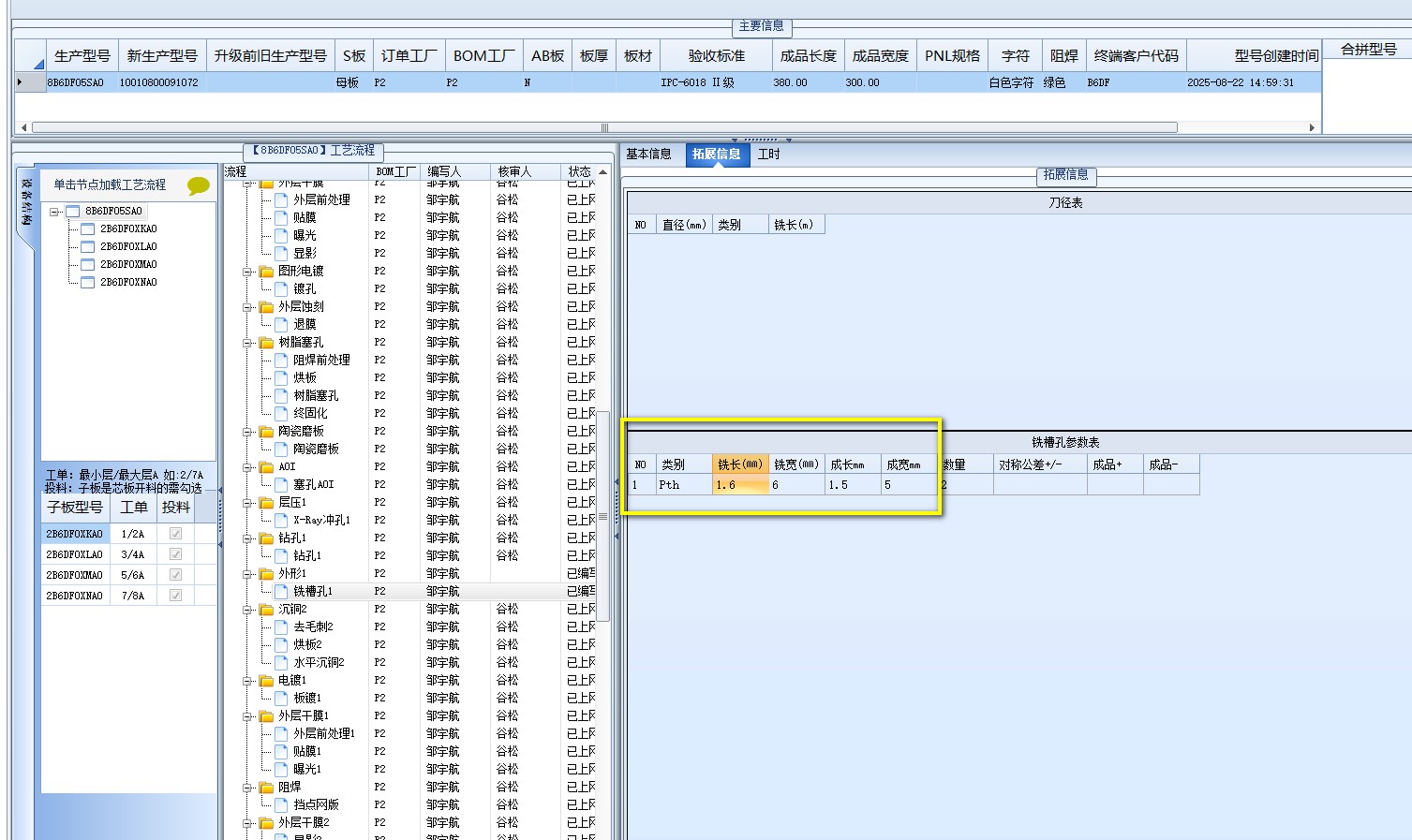Toggle 投料 checkbox for 2B6DFOXLA0
The width and height of the screenshot is (1412, 840).
tap(175, 554)
